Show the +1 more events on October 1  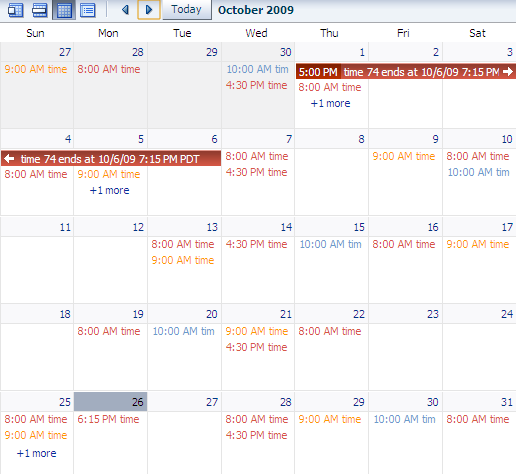[330, 103]
